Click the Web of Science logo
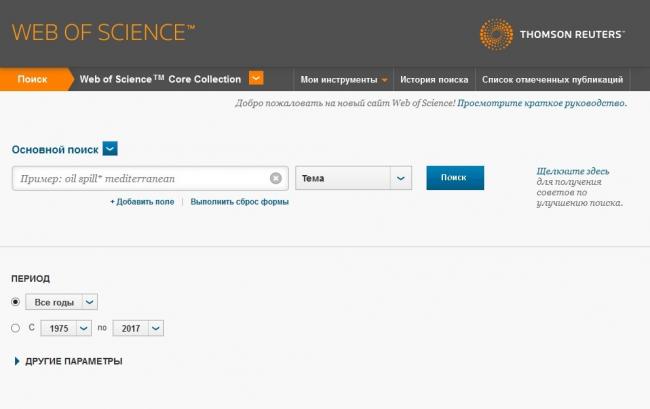The image size is (650, 409). coord(103,32)
